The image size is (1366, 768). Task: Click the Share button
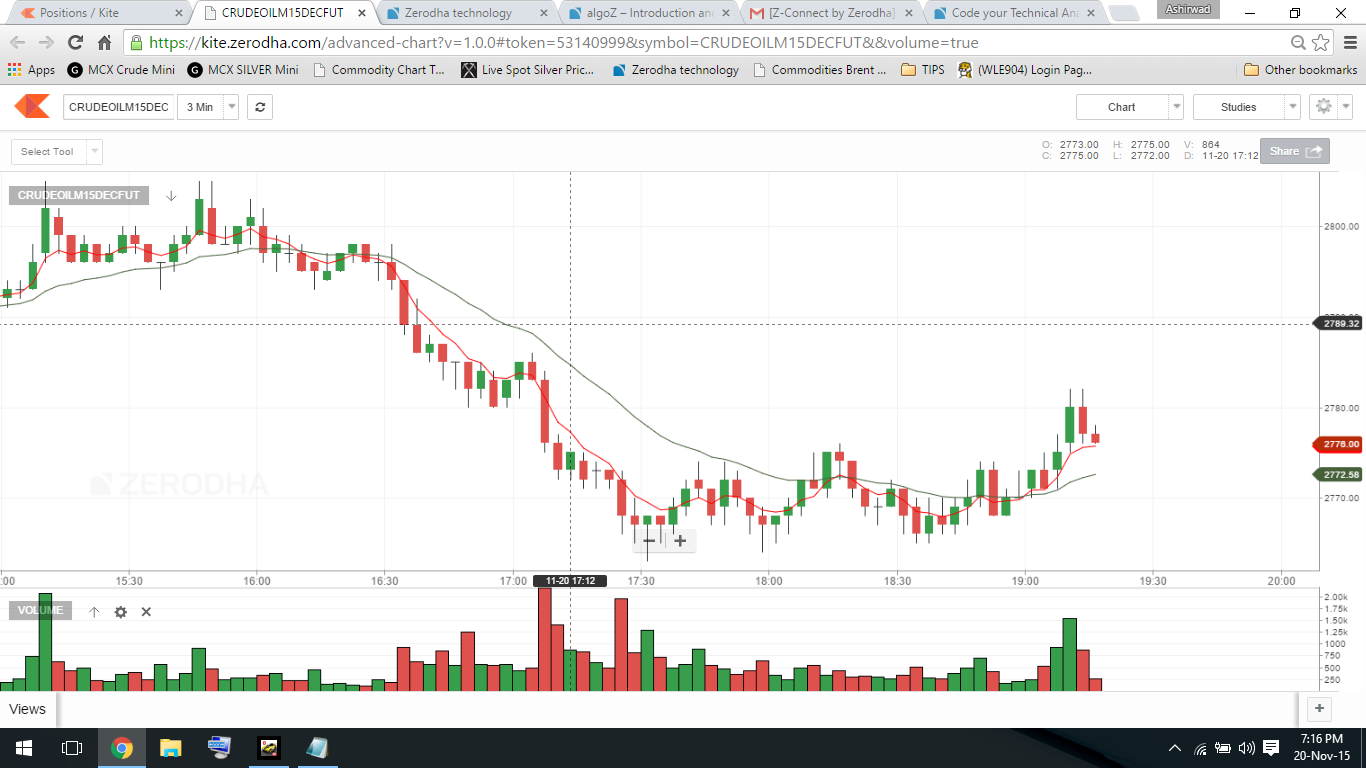1295,151
